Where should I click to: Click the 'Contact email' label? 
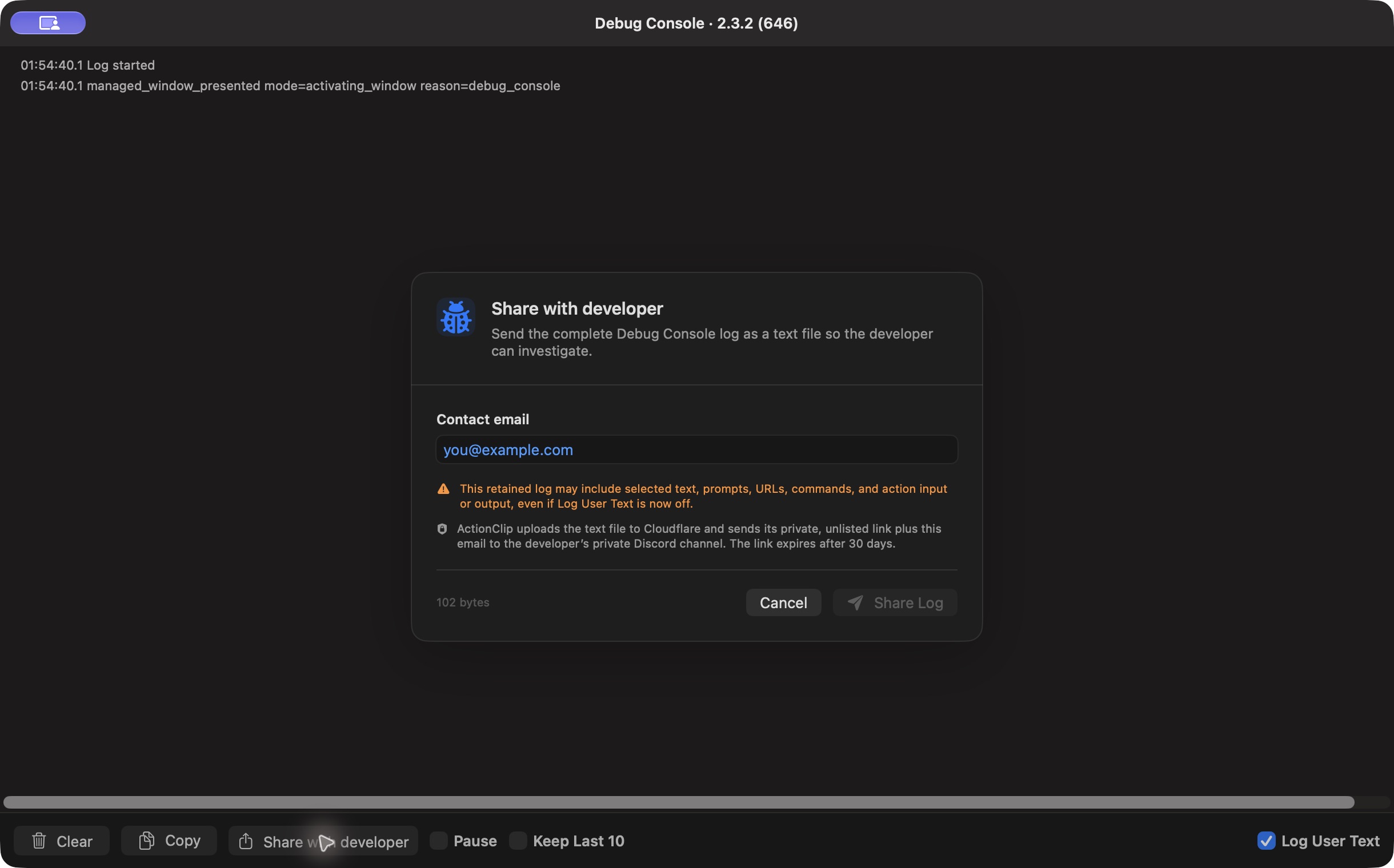click(482, 420)
